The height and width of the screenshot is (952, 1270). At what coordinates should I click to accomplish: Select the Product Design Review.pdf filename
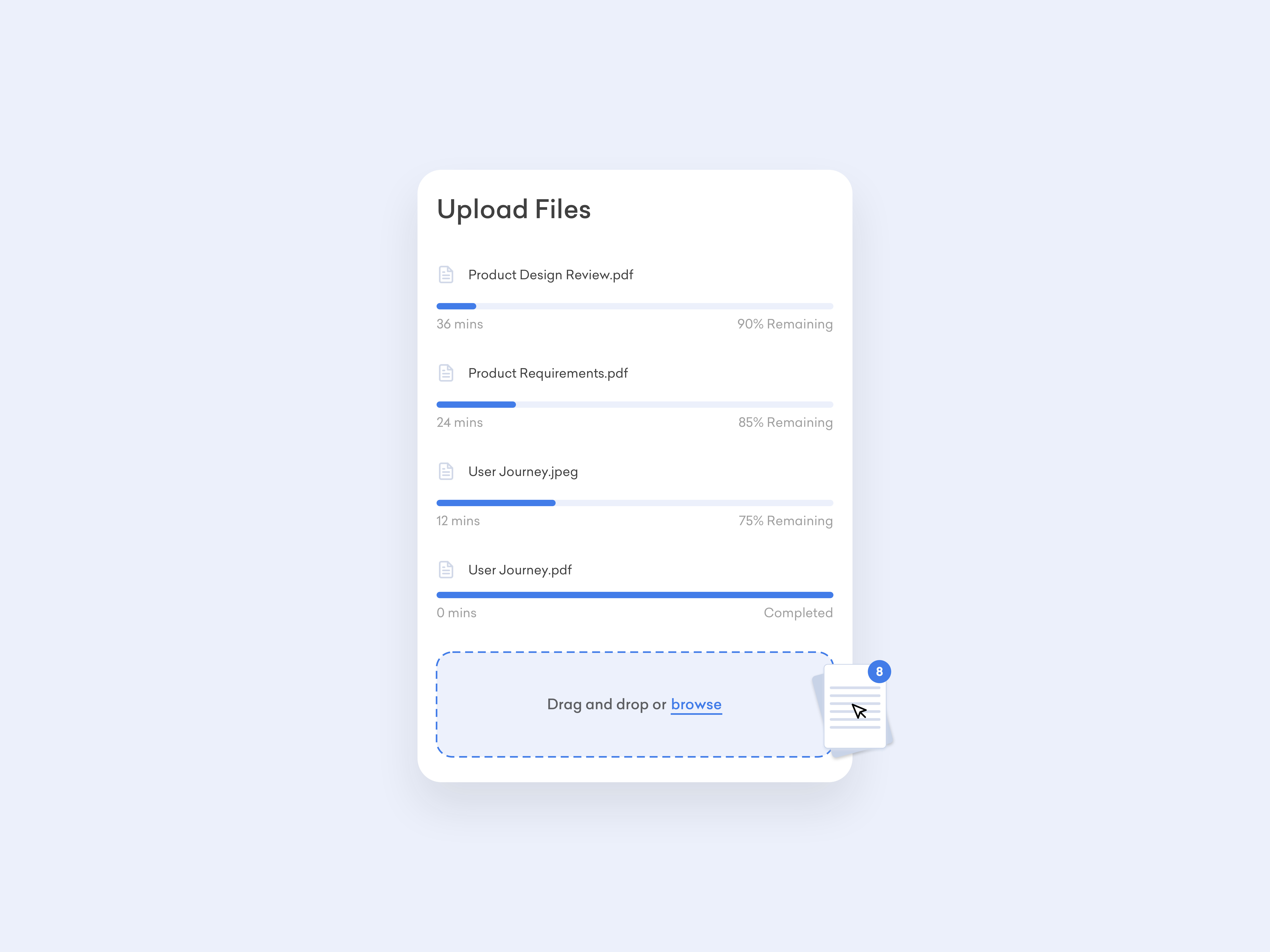coord(551,275)
